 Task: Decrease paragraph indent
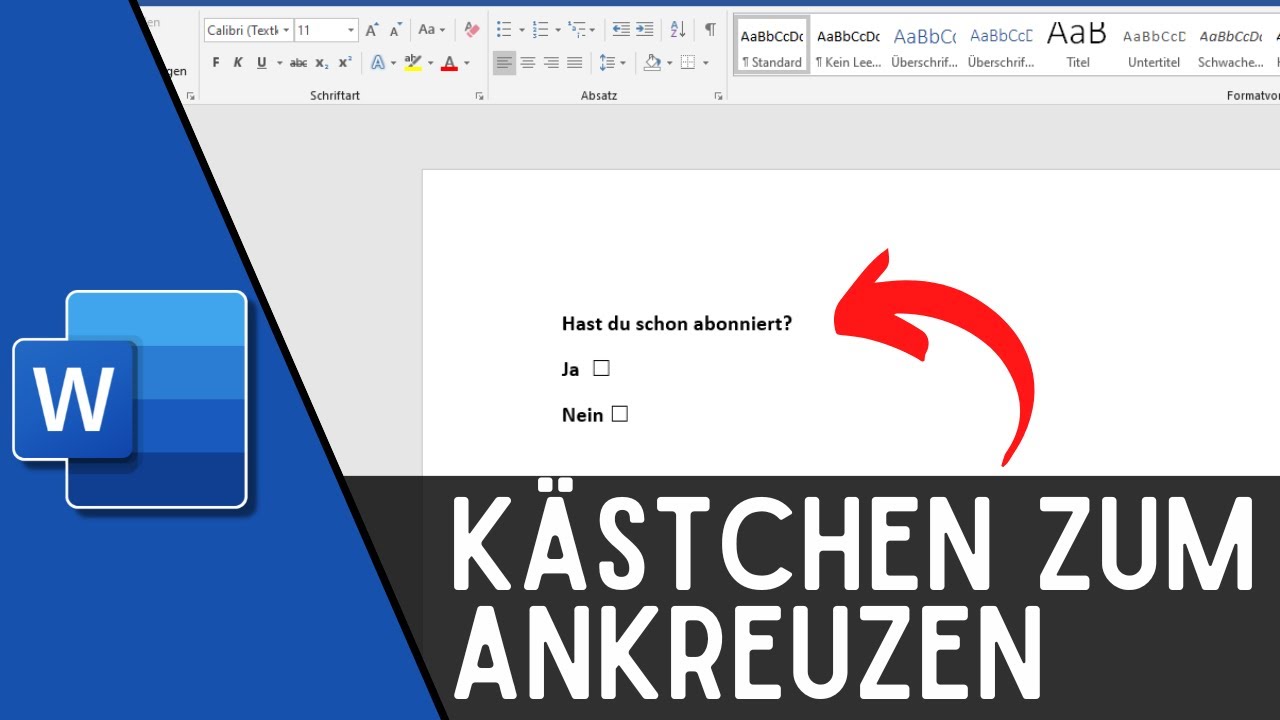pos(621,30)
